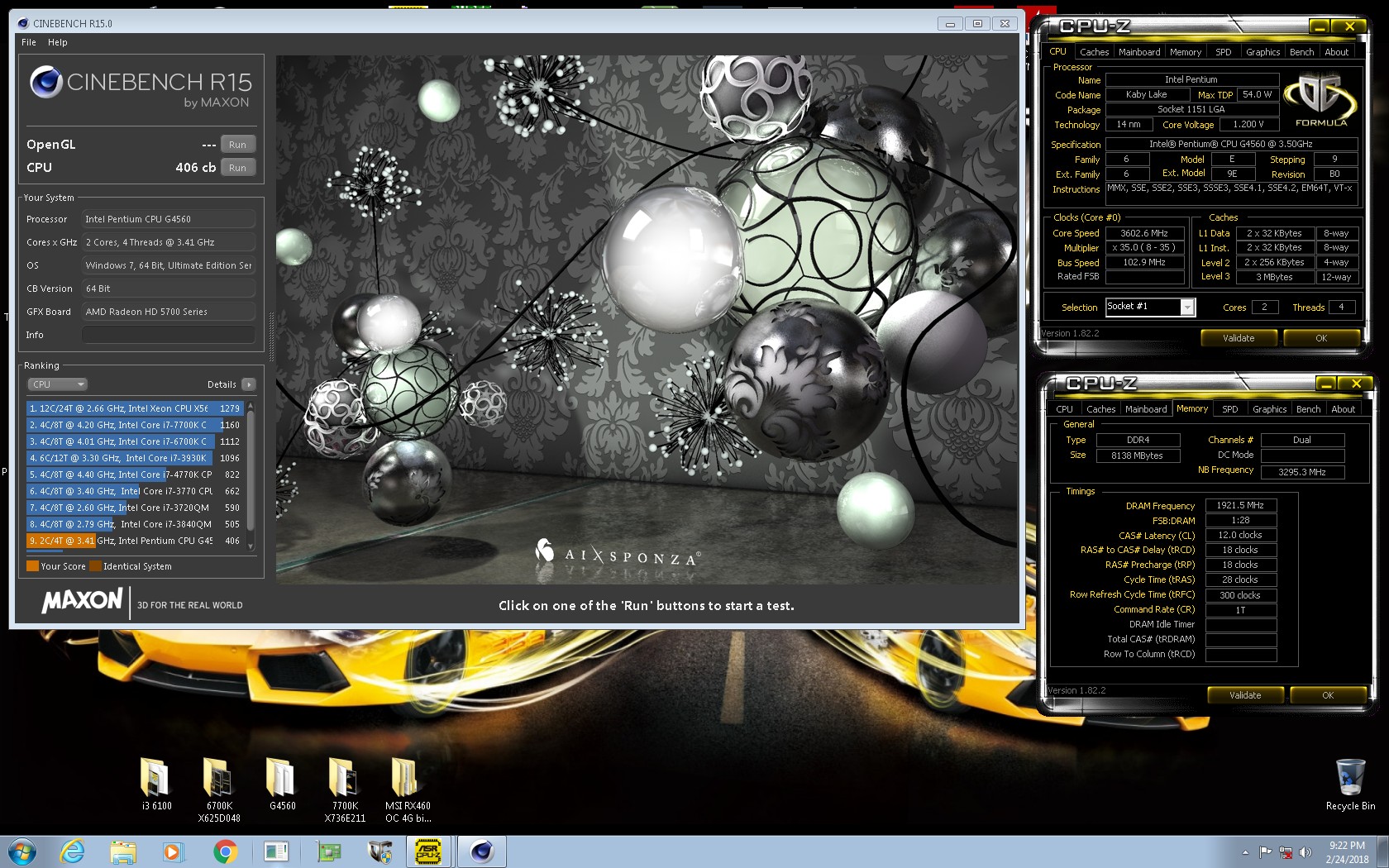This screenshot has height=868, width=1389.
Task: Click the Cinebench R15 logo sphere
Action: [45, 83]
